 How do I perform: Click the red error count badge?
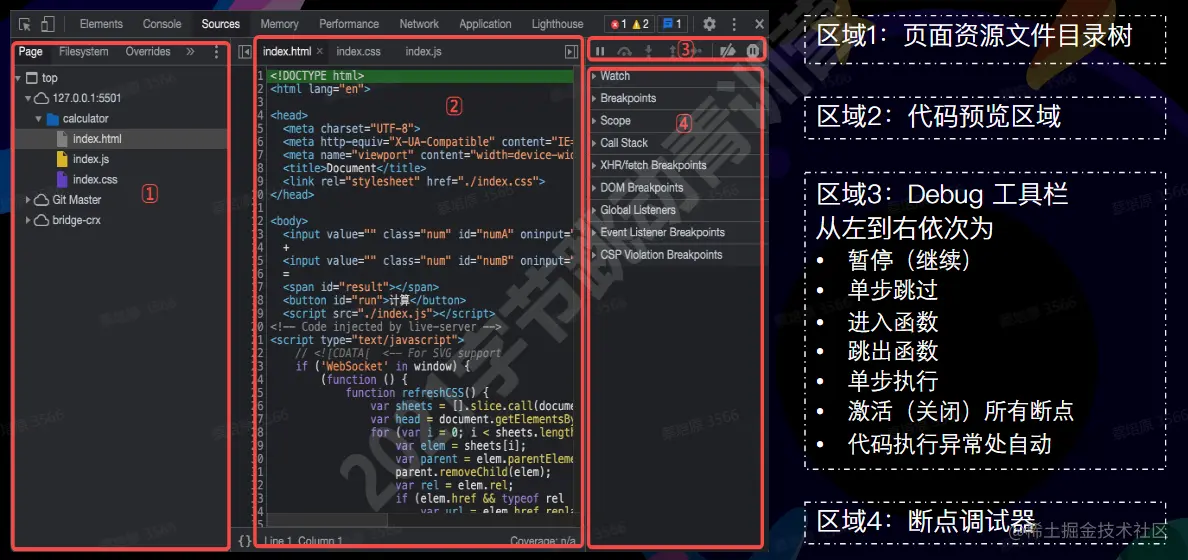[x=618, y=24]
